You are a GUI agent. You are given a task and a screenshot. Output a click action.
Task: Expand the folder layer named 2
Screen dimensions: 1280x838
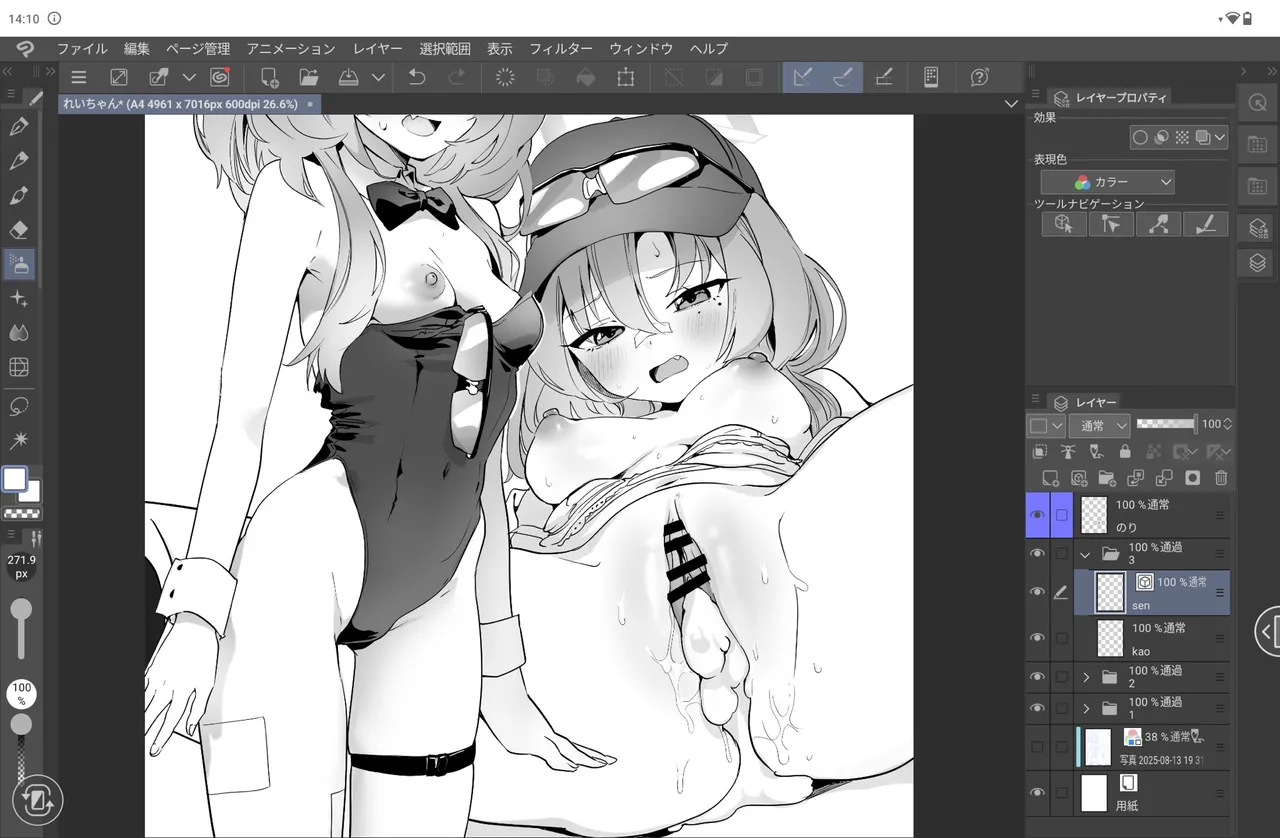1086,677
